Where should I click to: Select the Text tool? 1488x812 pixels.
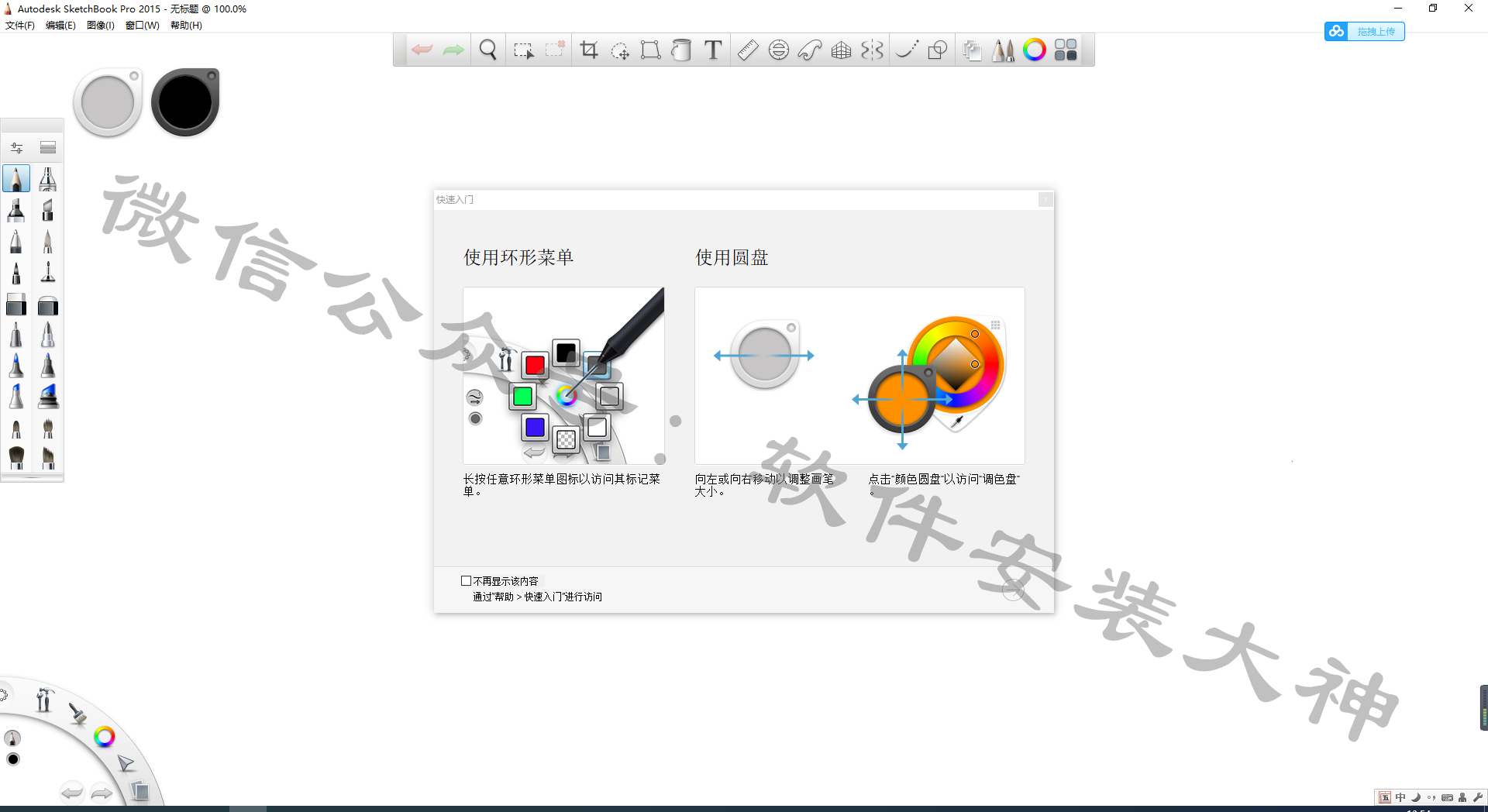pos(713,50)
